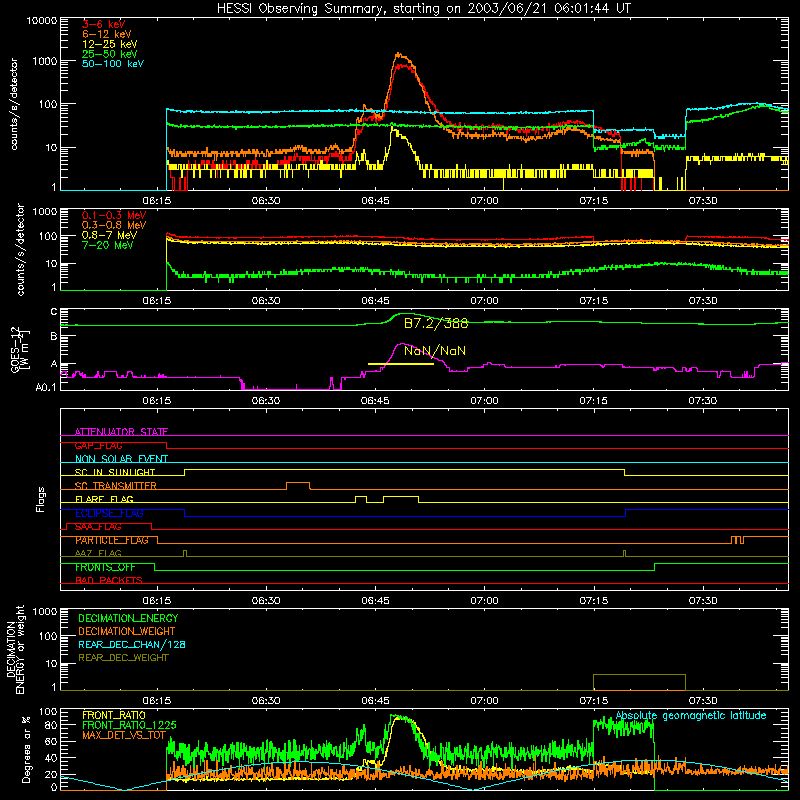This screenshot has width=800, height=800.
Task: Select the 3-6 keV legend label
Action: pyautogui.click(x=104, y=24)
